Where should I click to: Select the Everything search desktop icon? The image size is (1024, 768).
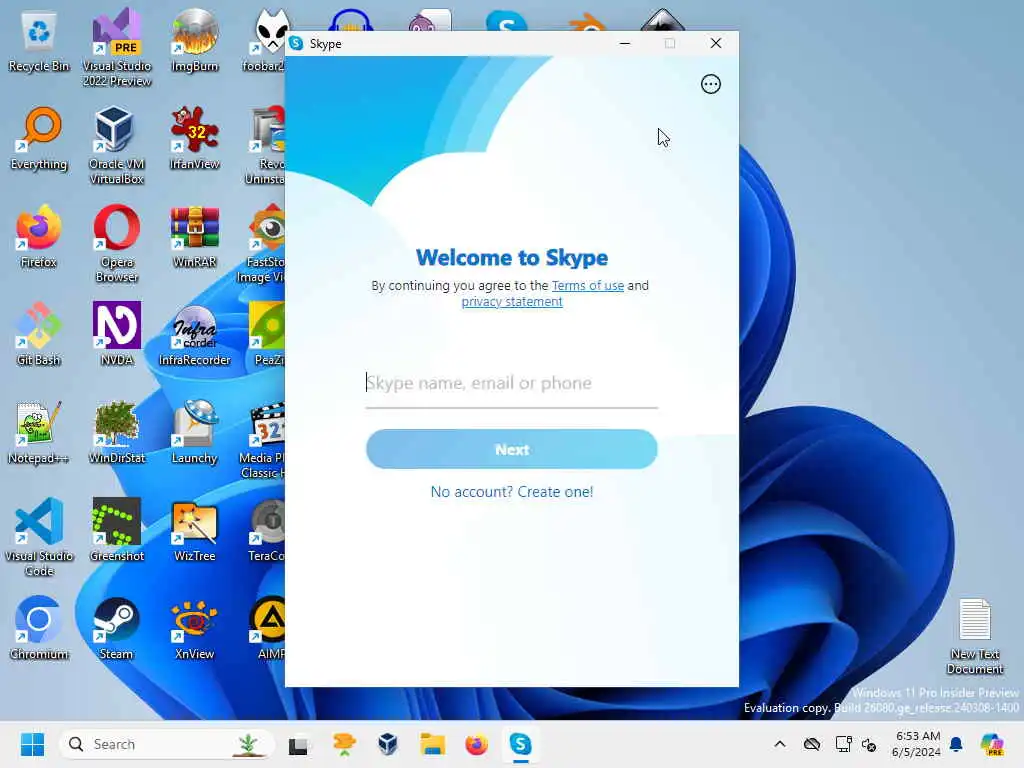pos(39,139)
